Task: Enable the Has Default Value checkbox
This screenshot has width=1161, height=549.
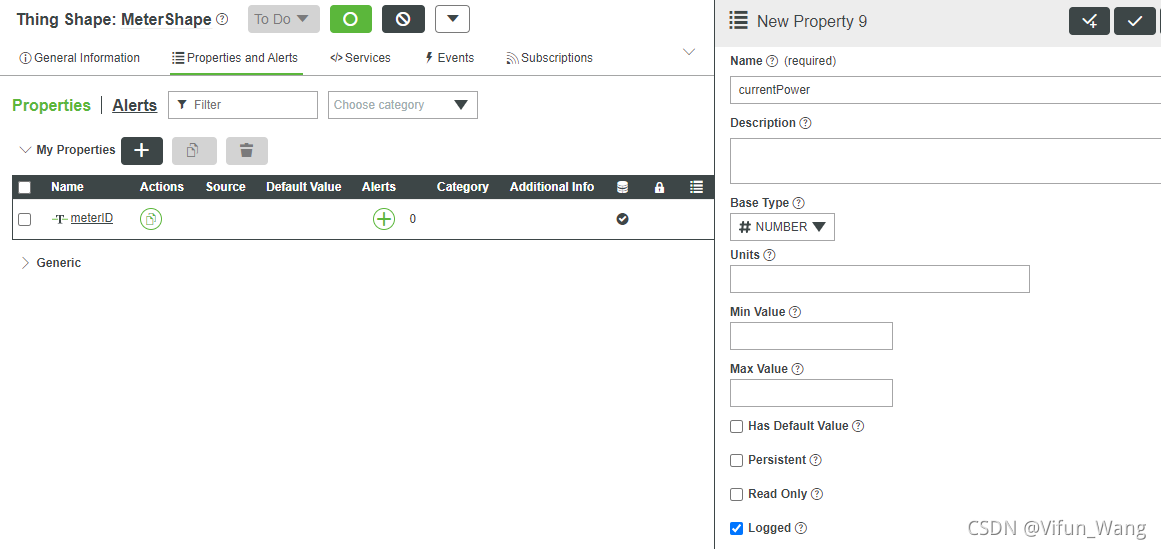Action: click(x=737, y=426)
